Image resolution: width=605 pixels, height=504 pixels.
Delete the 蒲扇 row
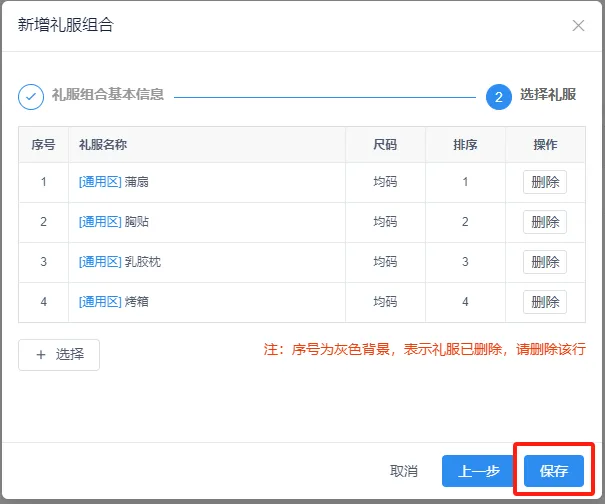tap(544, 182)
